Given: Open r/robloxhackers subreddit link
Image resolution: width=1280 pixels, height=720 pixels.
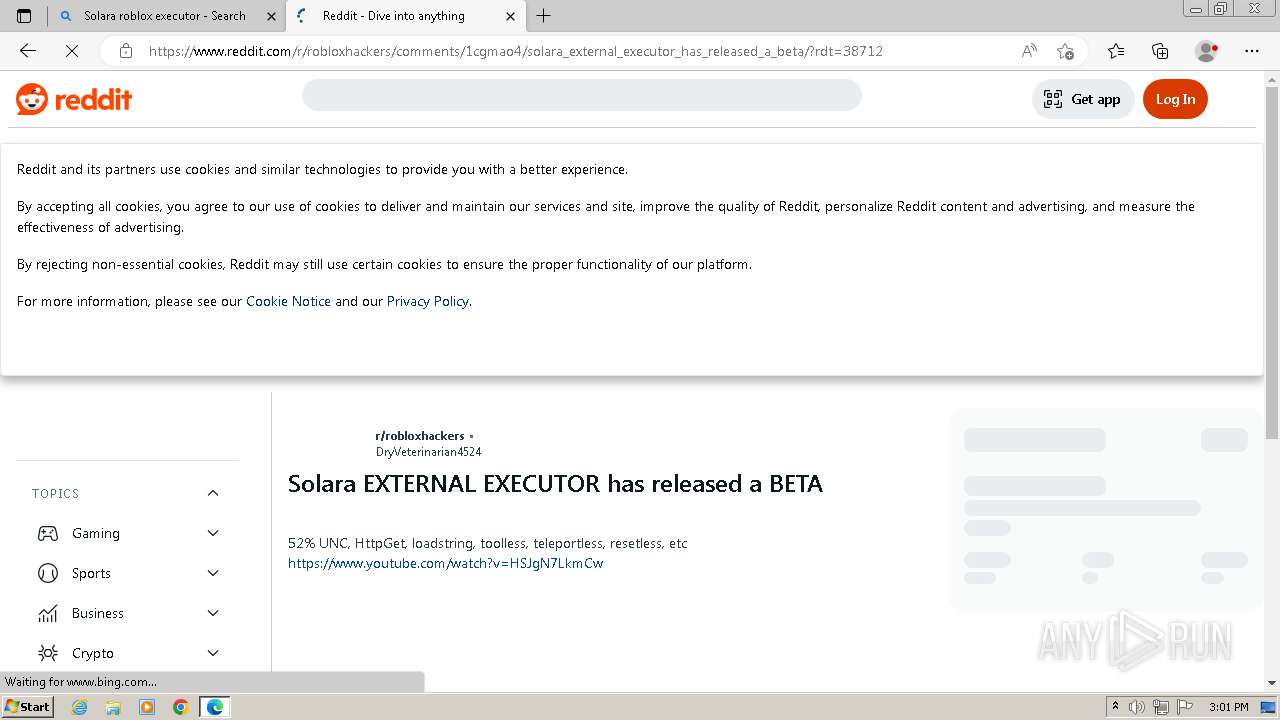Looking at the screenshot, I should (x=420, y=436).
